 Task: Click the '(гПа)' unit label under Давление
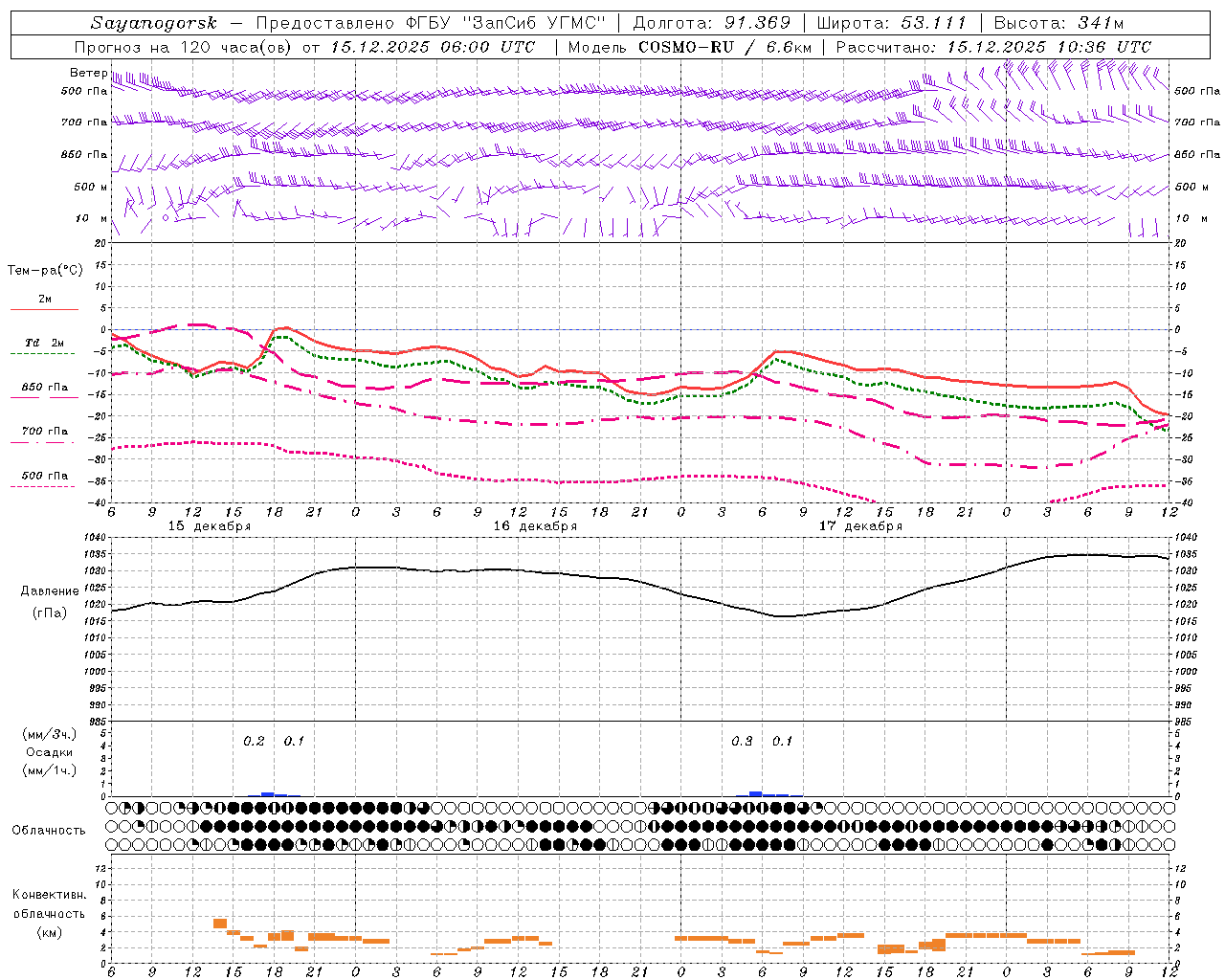[50, 612]
